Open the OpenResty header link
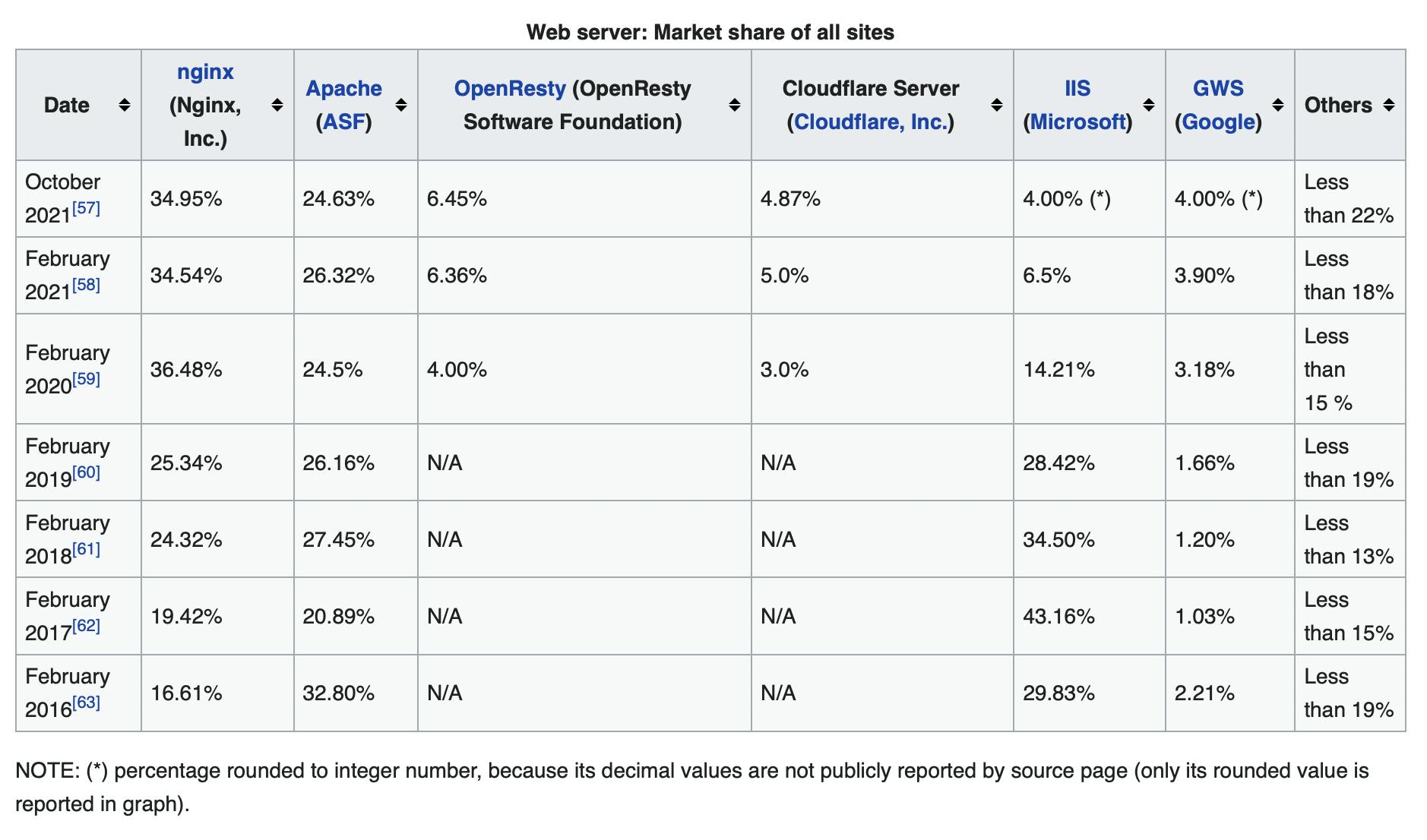1427x840 pixels. click(x=510, y=88)
